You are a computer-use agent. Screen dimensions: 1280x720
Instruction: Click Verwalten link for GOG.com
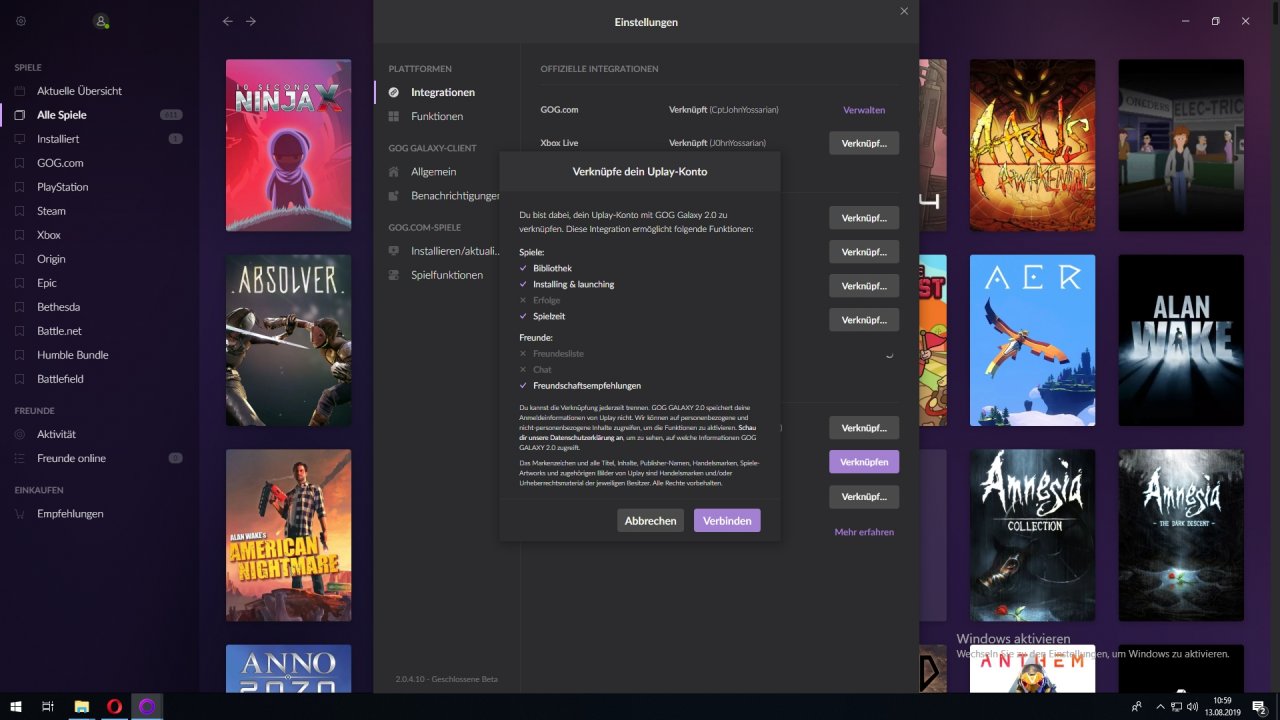click(864, 110)
